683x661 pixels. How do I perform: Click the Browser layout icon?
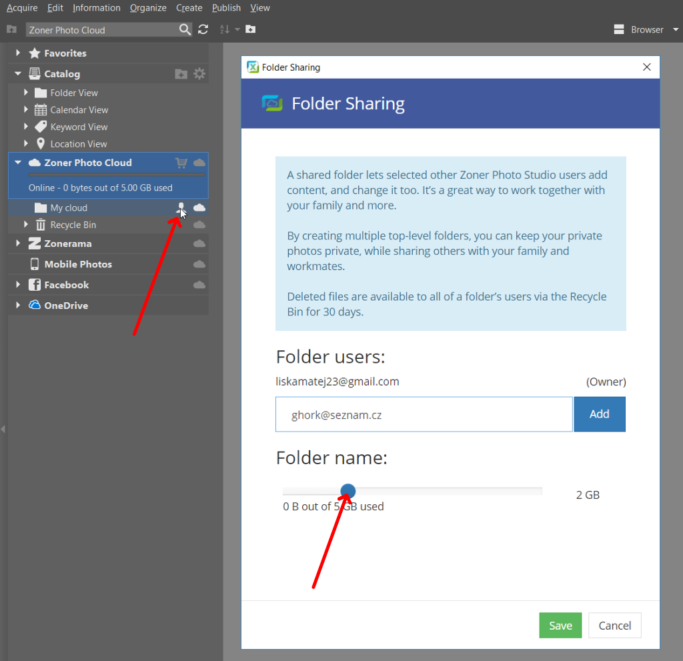pyautogui.click(x=619, y=29)
